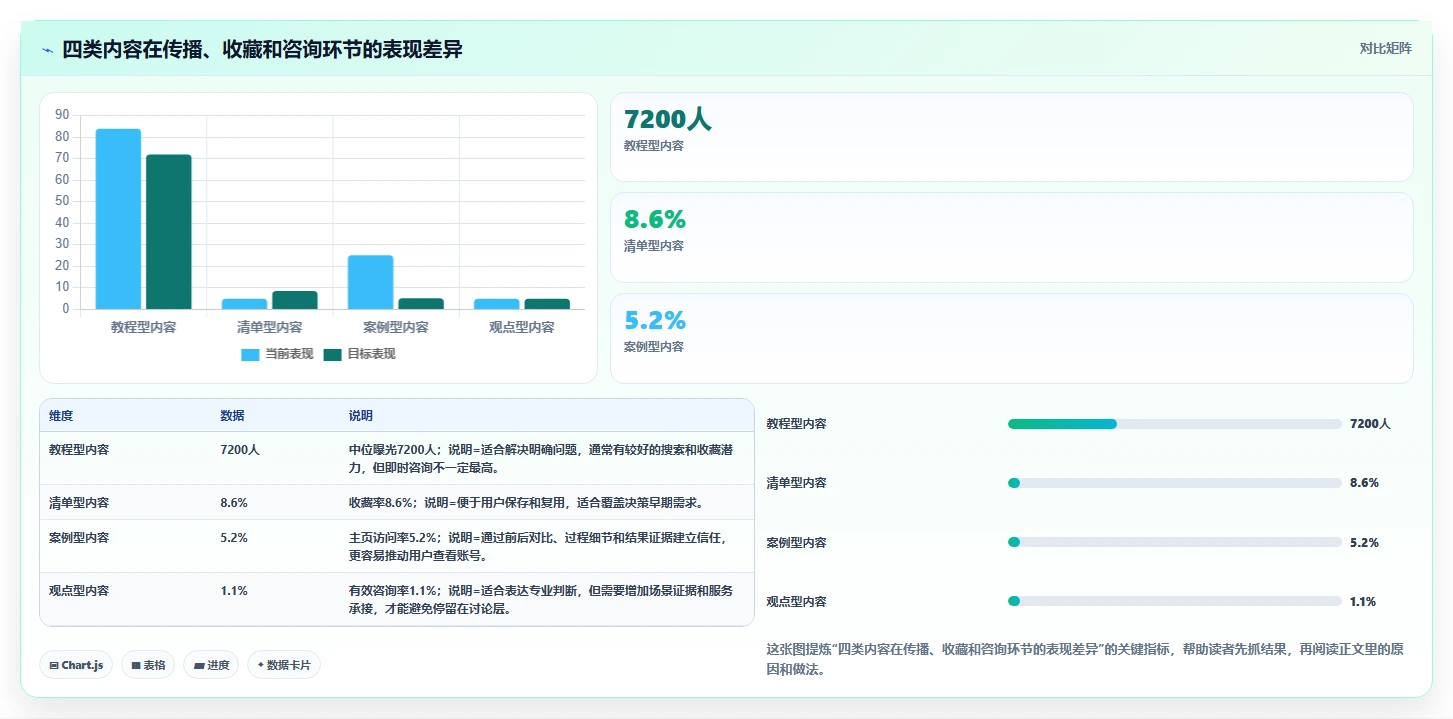Click the 1.1% value beside the progress bar
The width and height of the screenshot is (1453, 719).
point(1363,602)
